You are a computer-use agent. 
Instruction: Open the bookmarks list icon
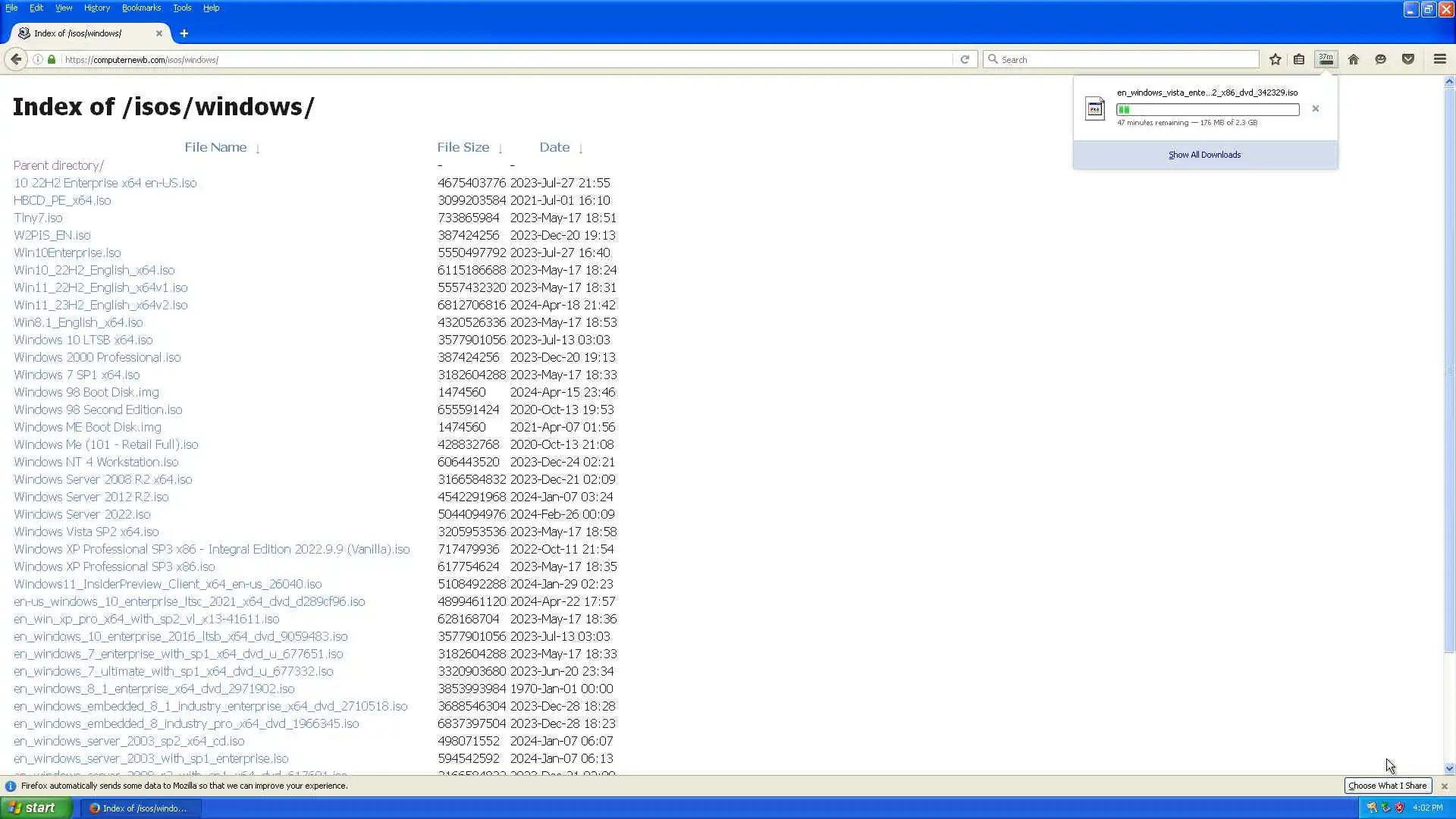pyautogui.click(x=1299, y=59)
